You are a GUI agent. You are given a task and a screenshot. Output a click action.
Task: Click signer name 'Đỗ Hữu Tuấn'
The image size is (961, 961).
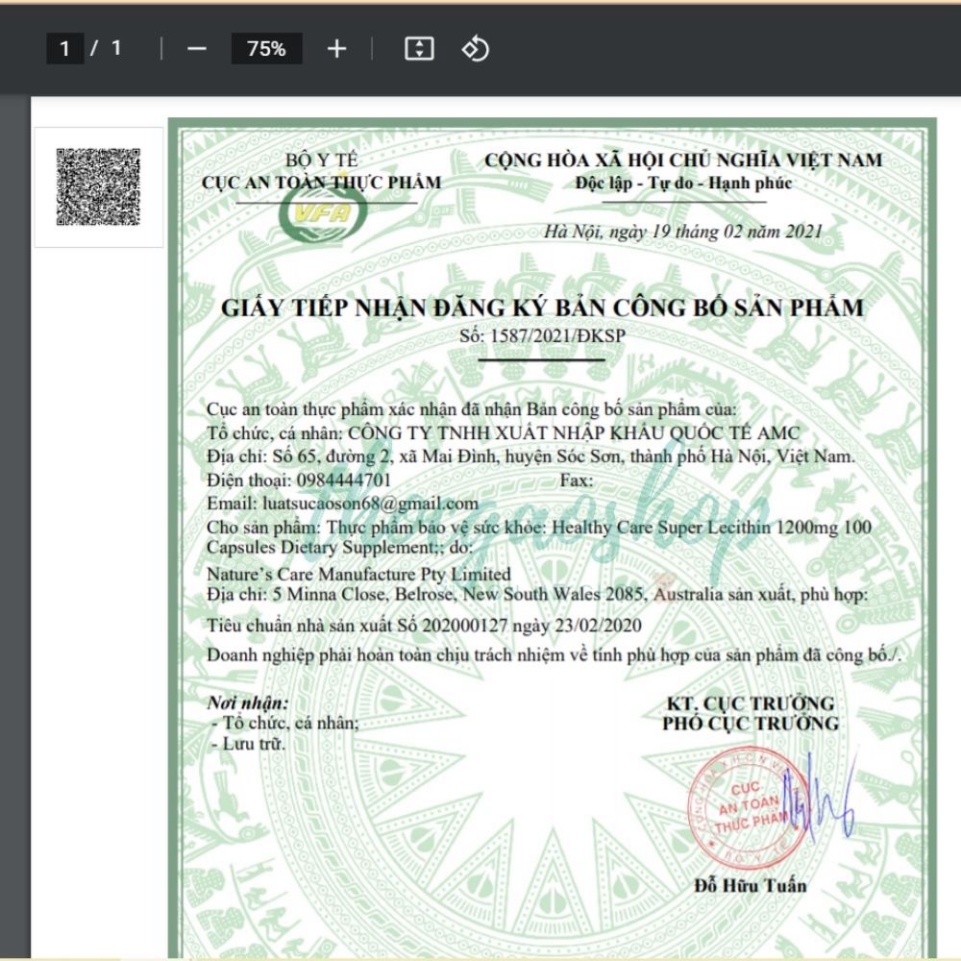click(x=750, y=886)
